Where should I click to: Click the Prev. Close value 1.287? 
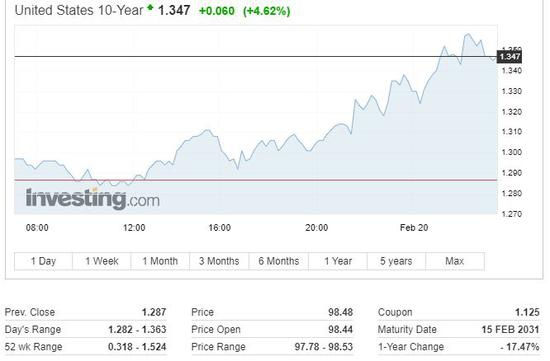[154, 312]
